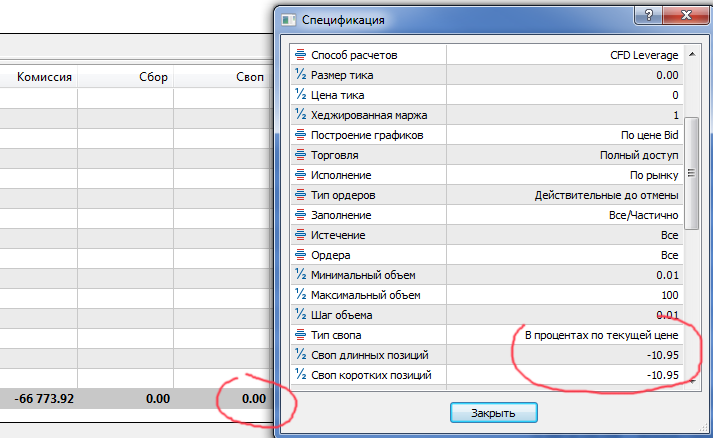Click fraction icon beside Размер тика
713x438 pixels.
click(x=300, y=75)
